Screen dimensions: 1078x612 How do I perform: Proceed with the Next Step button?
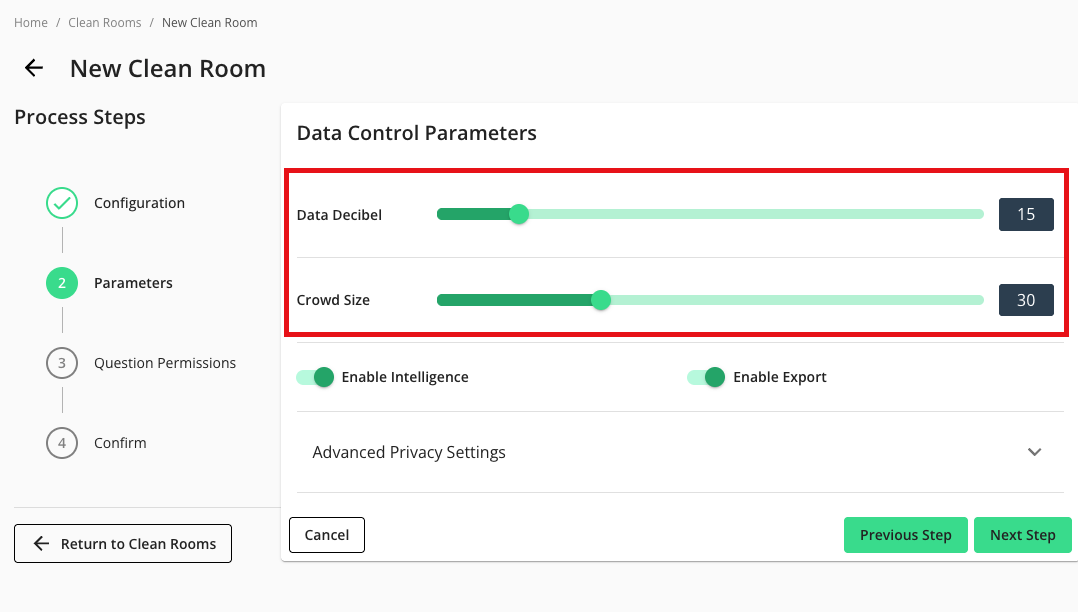pos(1022,535)
